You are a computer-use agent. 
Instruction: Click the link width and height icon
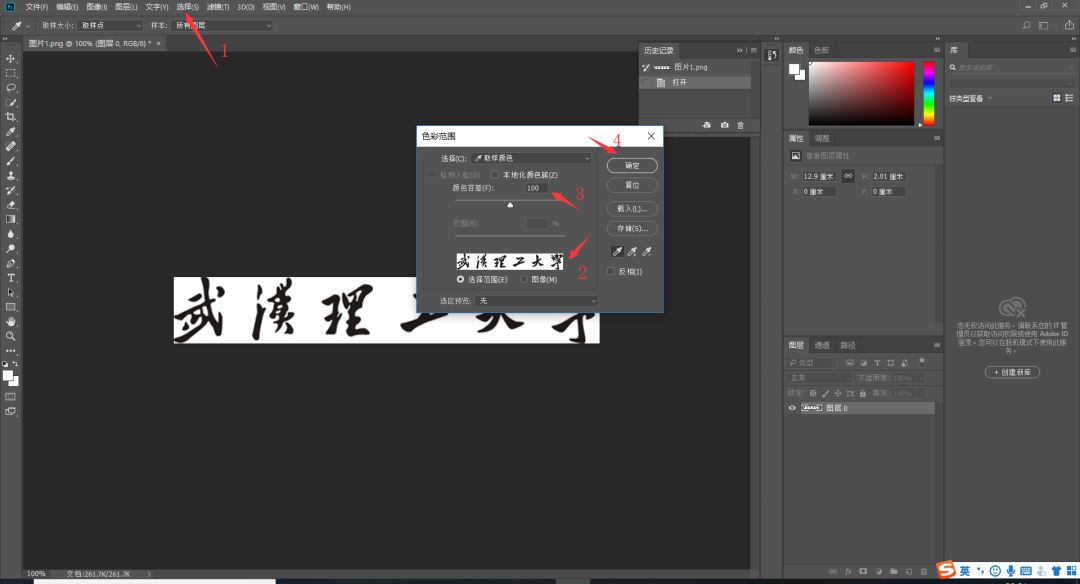tap(848, 176)
